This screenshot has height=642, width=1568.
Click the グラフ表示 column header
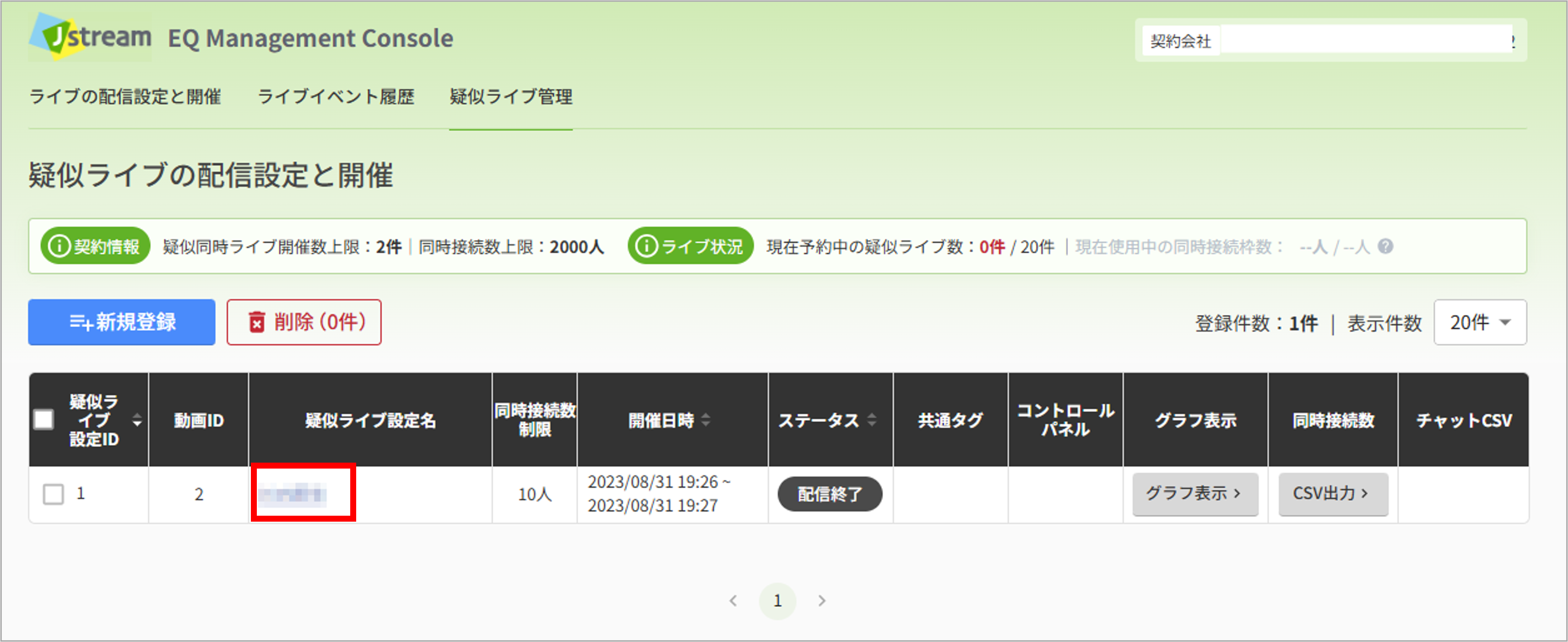coord(1195,420)
